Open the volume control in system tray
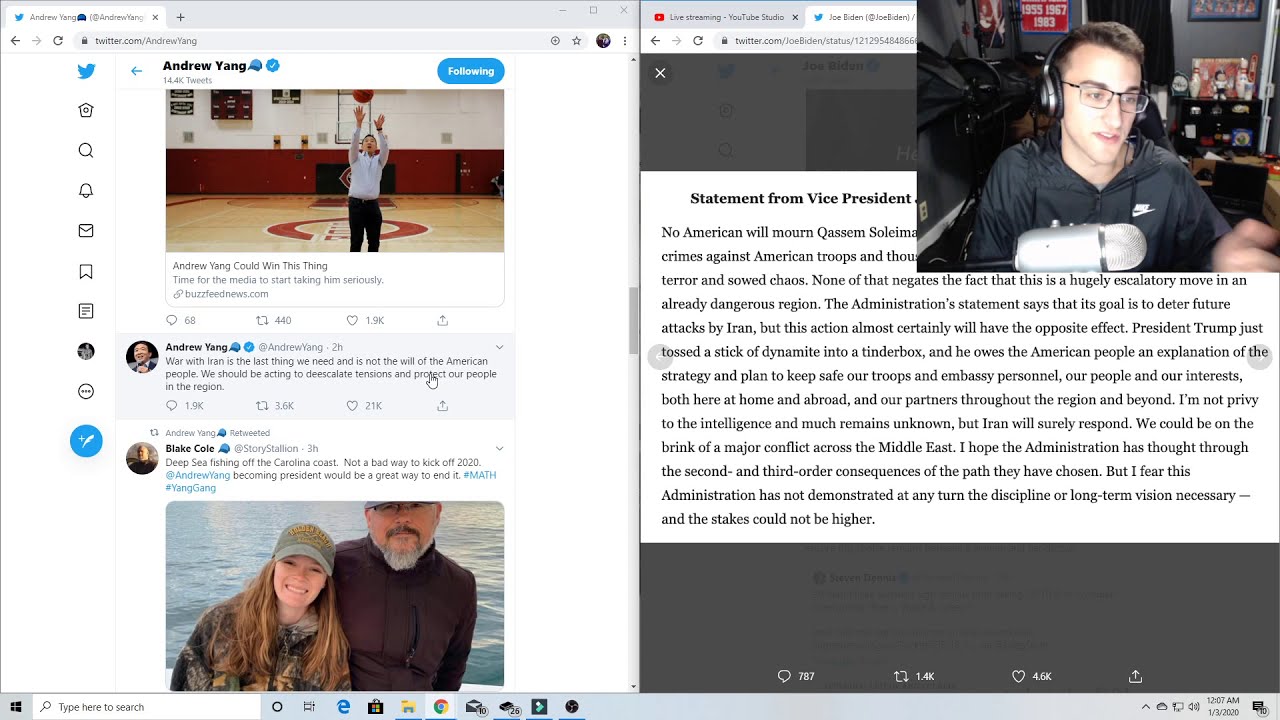This screenshot has width=1280, height=720. click(x=1194, y=707)
